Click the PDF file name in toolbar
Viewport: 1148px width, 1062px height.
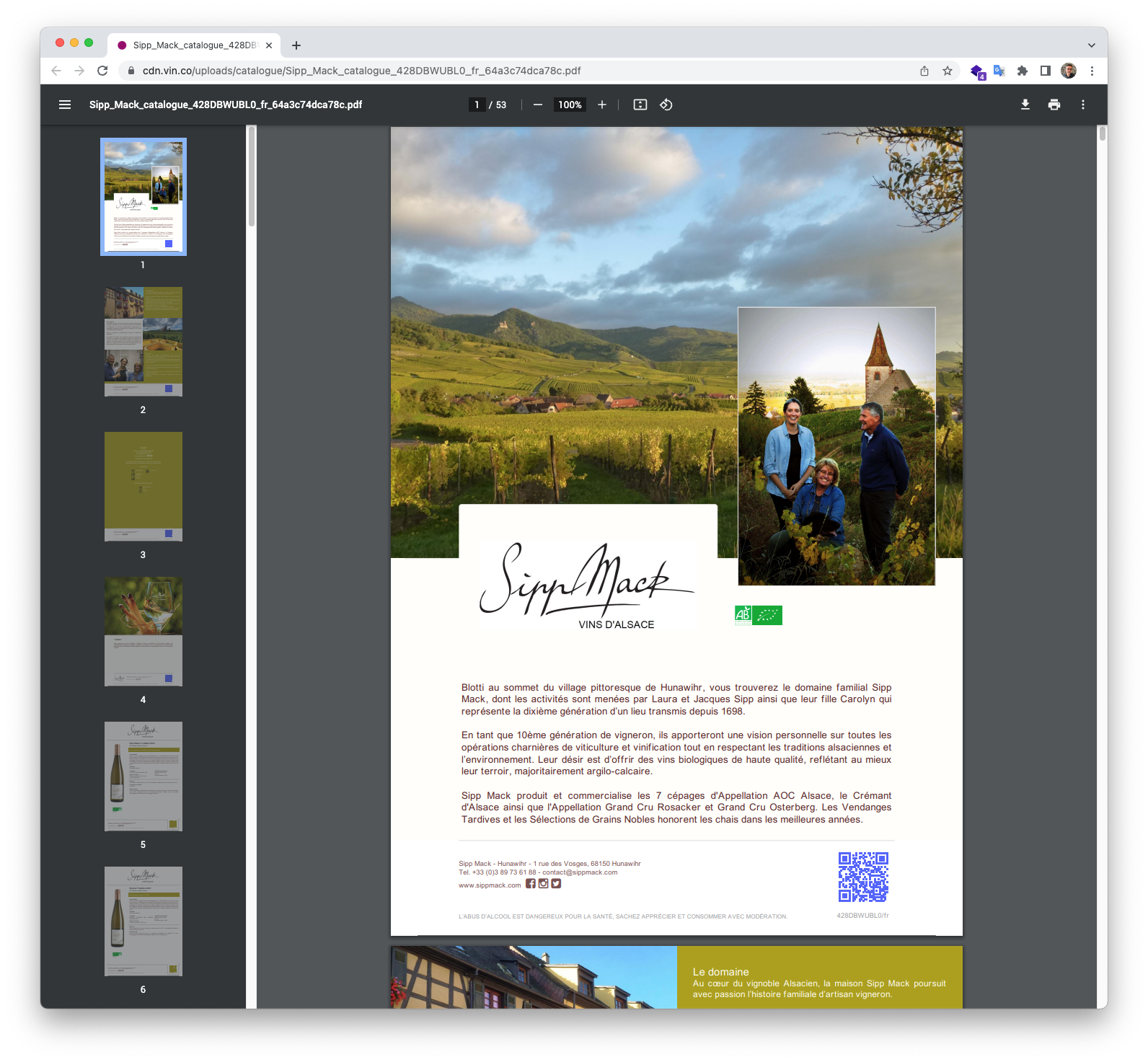pyautogui.click(x=226, y=105)
